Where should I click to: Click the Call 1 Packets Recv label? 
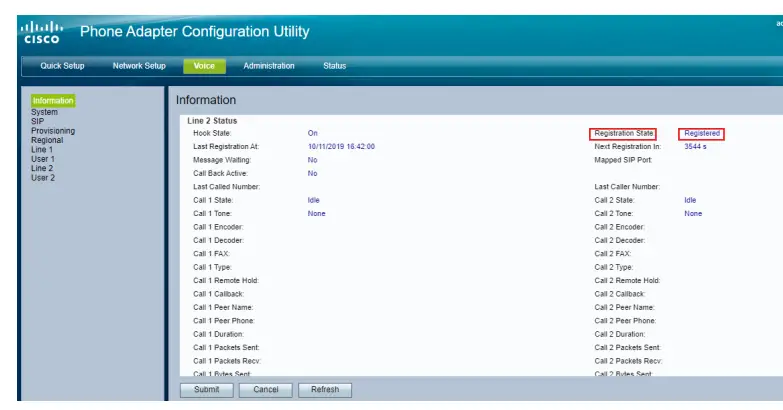tap(227, 361)
